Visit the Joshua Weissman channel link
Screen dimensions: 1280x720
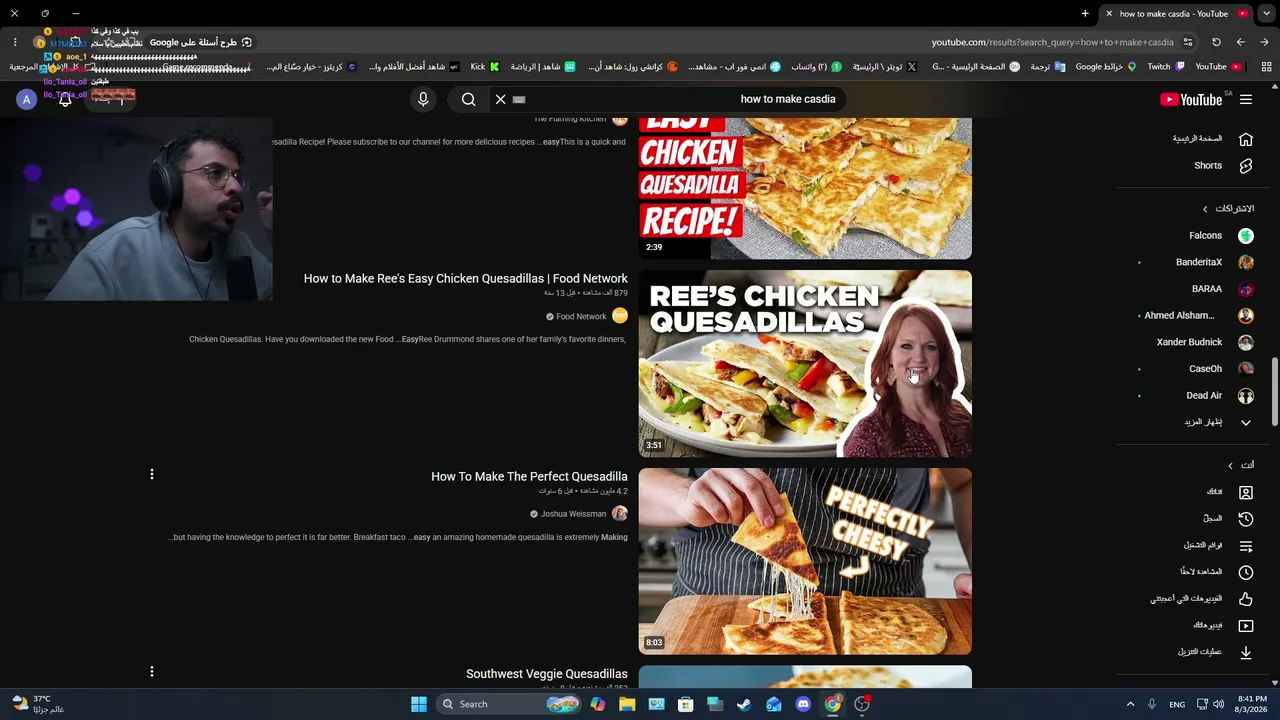[x=574, y=514]
